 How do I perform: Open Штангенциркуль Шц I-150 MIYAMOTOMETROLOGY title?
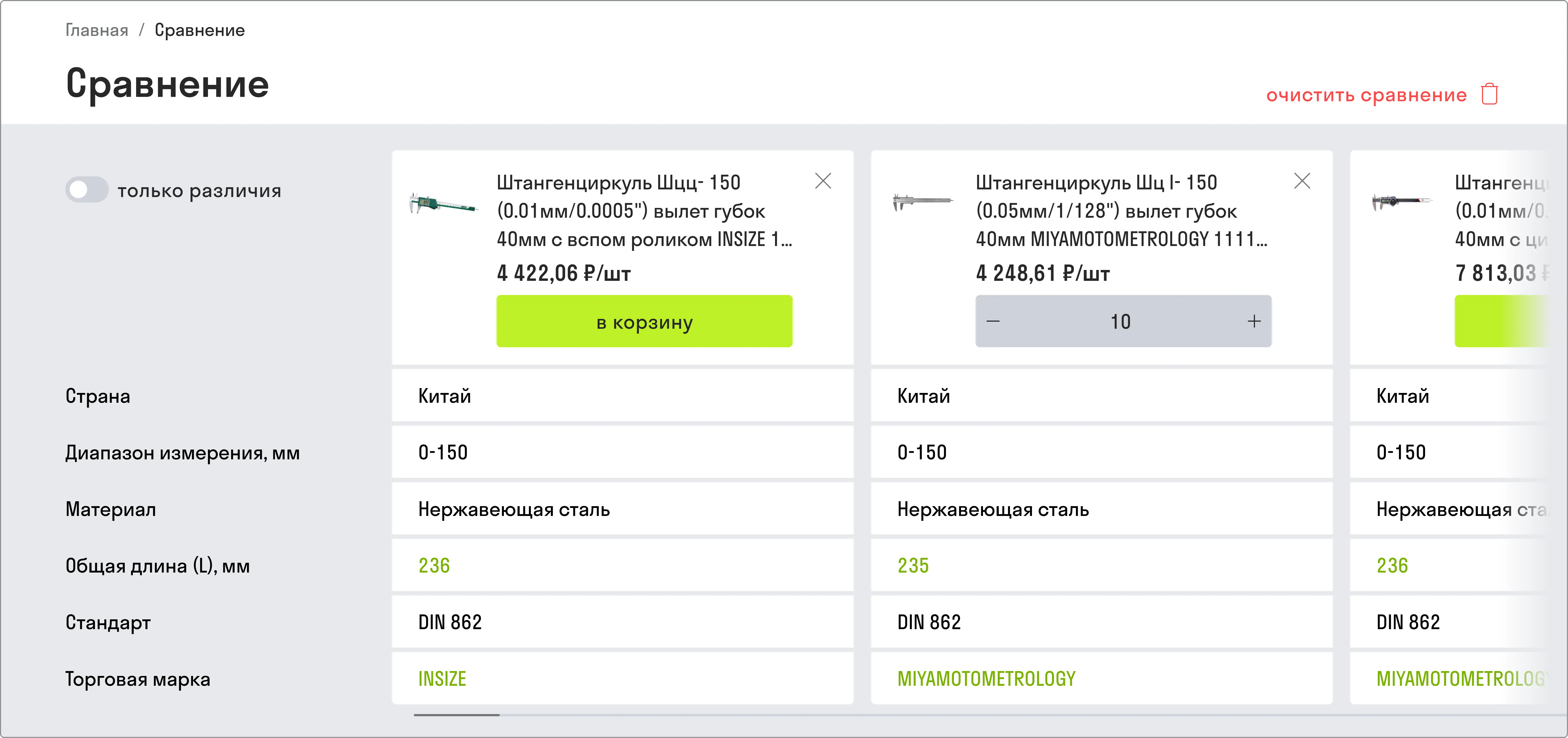(x=1122, y=211)
